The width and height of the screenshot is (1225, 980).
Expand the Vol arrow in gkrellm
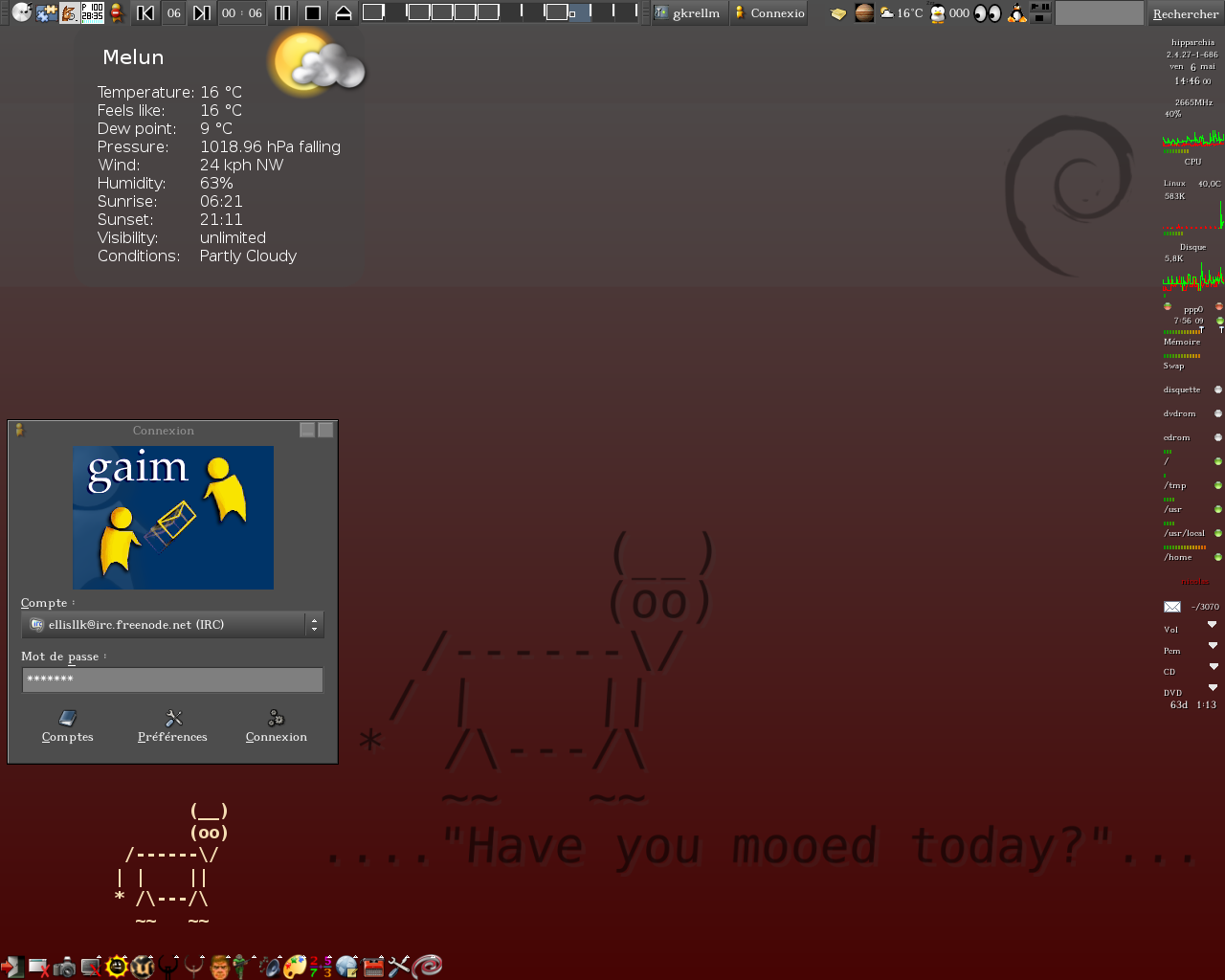click(1213, 625)
